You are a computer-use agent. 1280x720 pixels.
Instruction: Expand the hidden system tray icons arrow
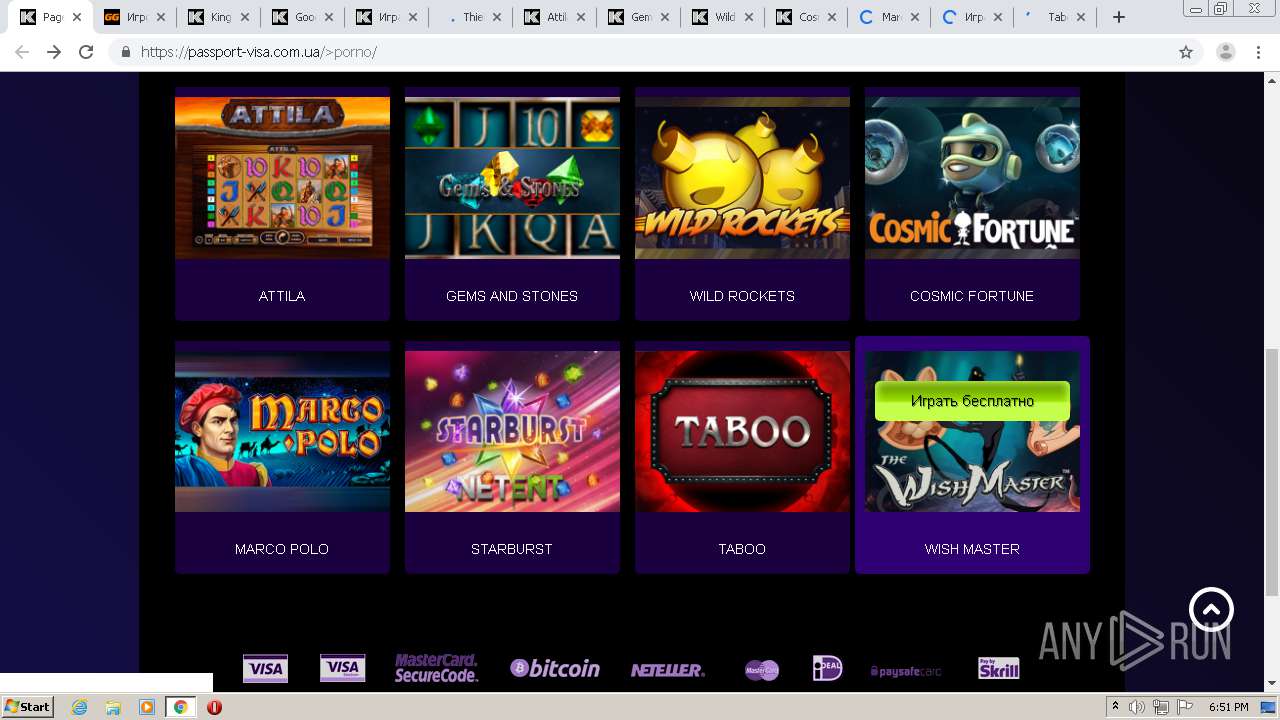[1116, 707]
